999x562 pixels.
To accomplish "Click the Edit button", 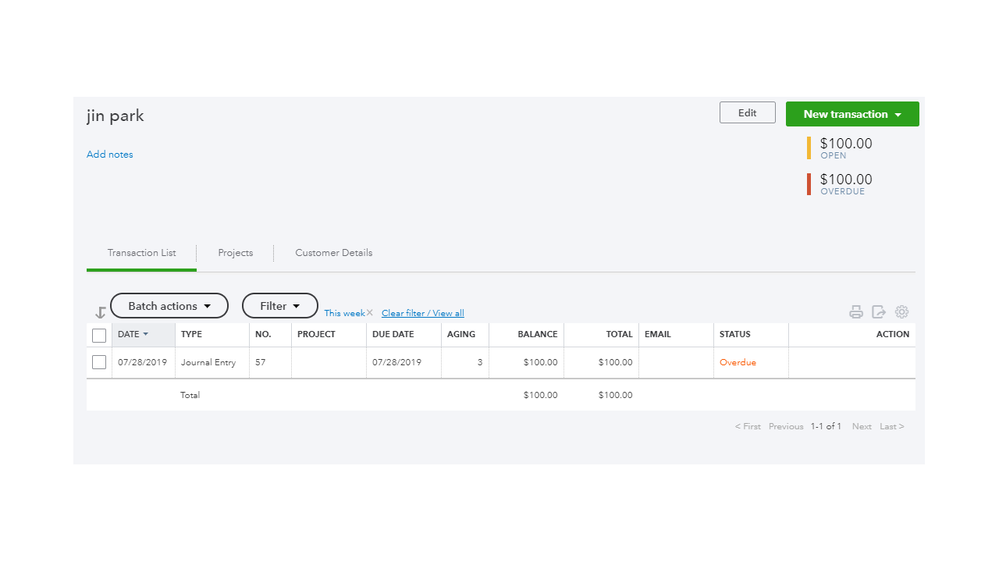I will 747,113.
